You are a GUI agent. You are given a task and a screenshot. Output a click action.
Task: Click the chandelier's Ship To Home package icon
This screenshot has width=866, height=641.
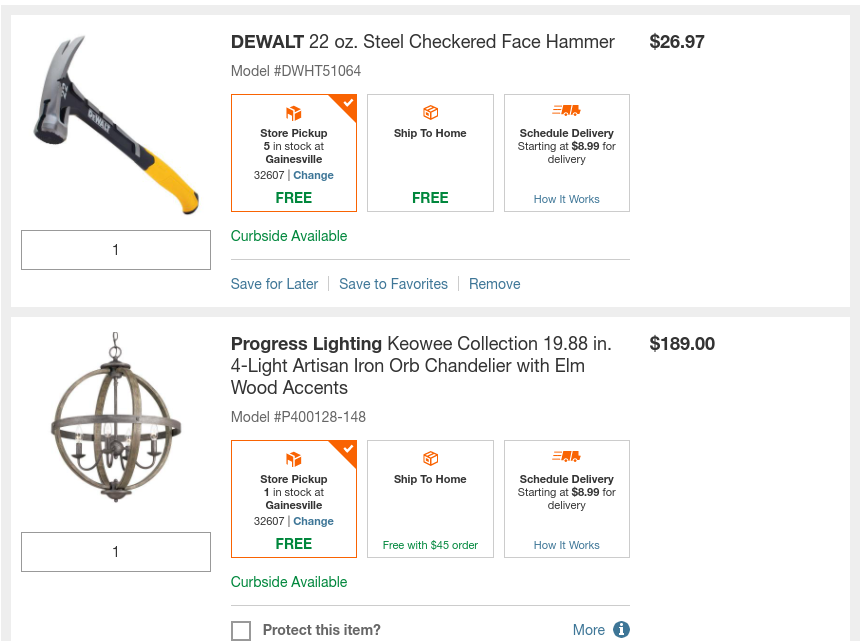(x=430, y=458)
